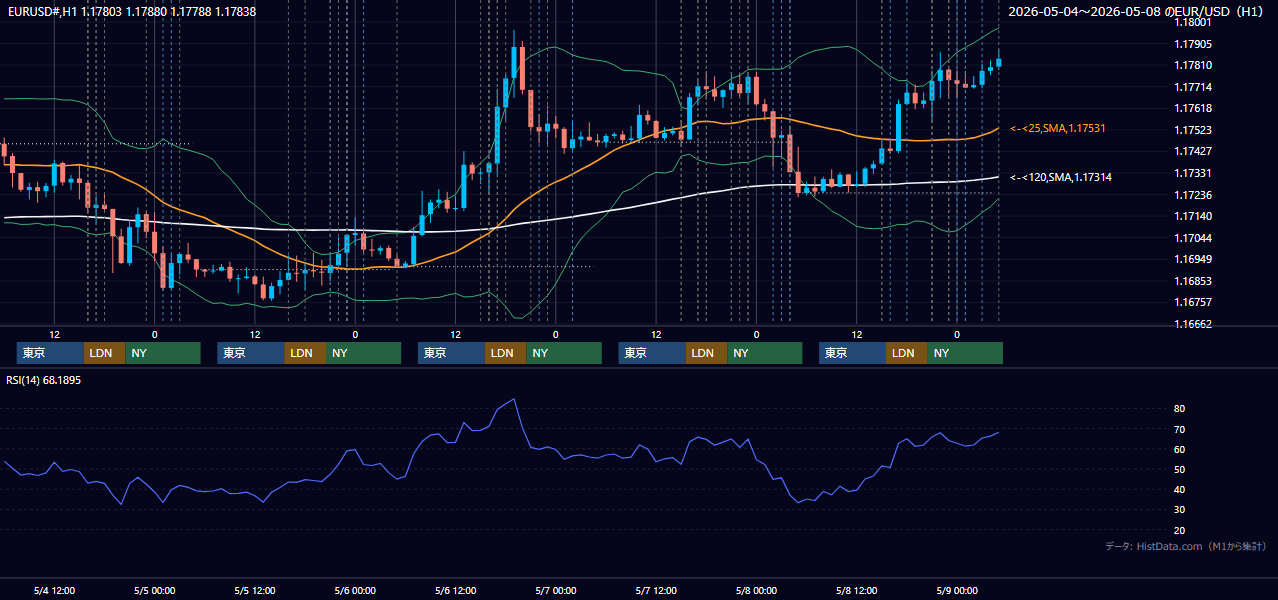1278x600 pixels.
Task: Click the RSI scale value 80
Action: coord(1180,409)
